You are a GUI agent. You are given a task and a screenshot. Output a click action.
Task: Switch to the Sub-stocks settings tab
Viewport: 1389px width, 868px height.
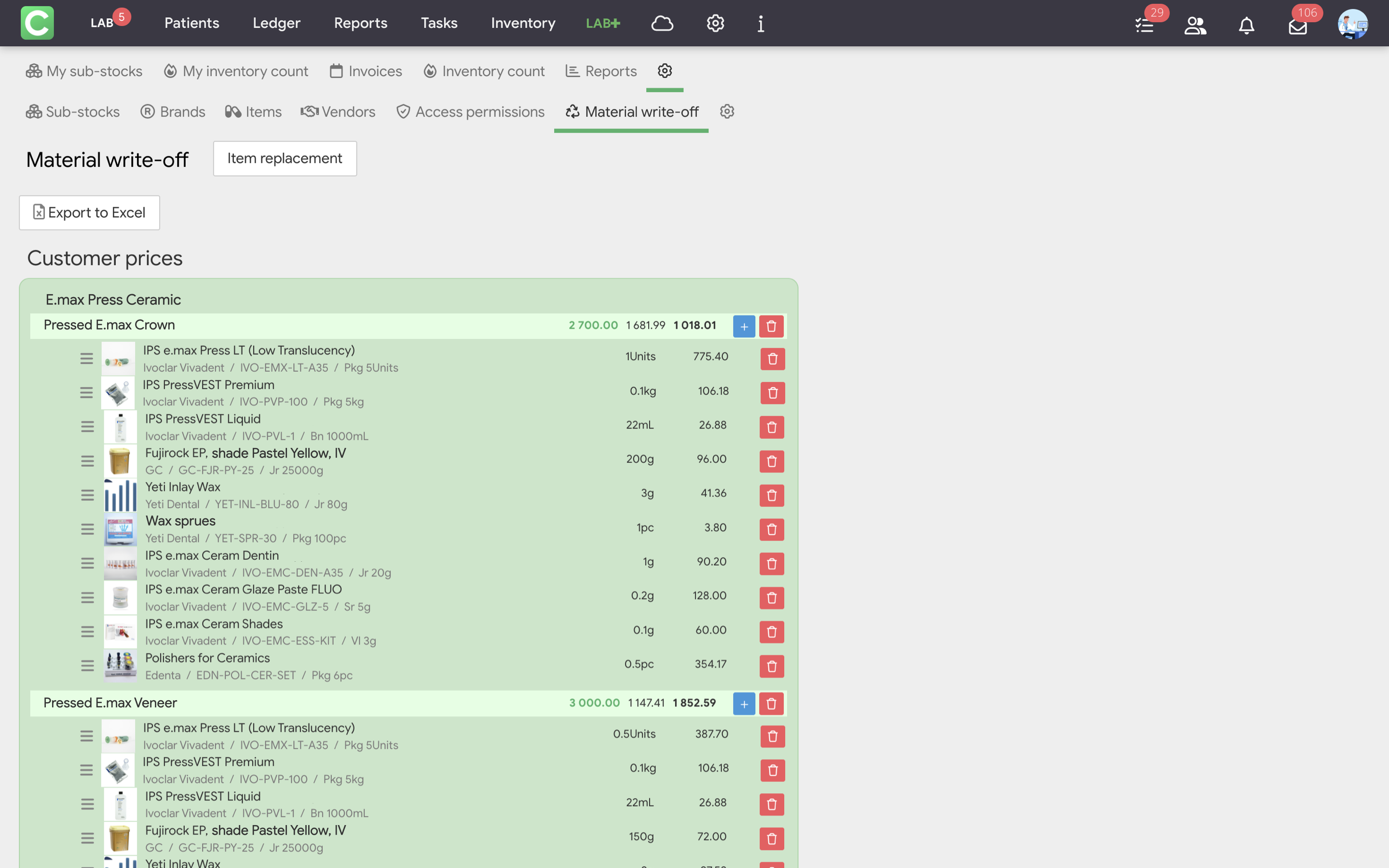[x=73, y=112]
